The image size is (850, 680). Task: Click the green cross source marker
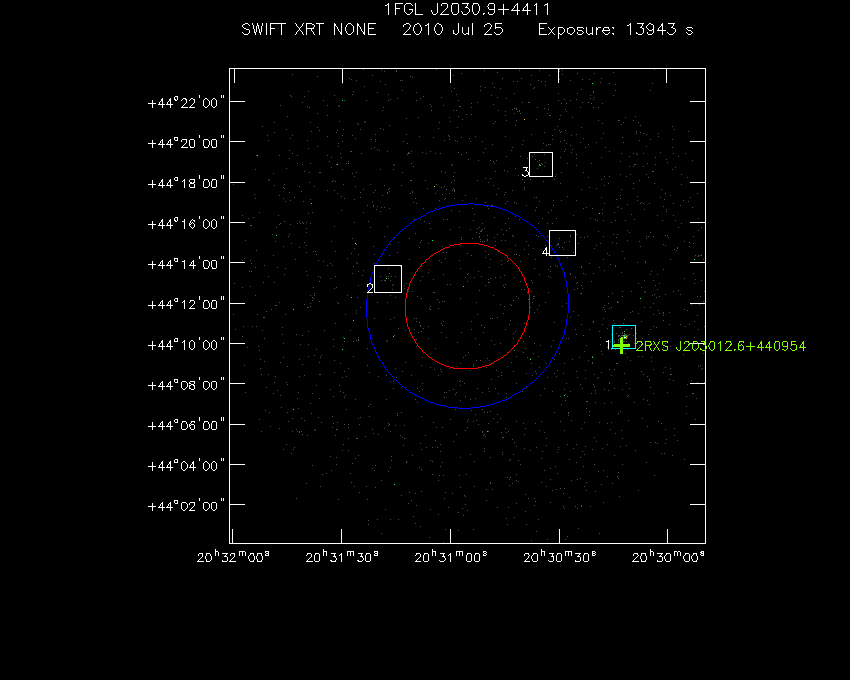click(622, 346)
